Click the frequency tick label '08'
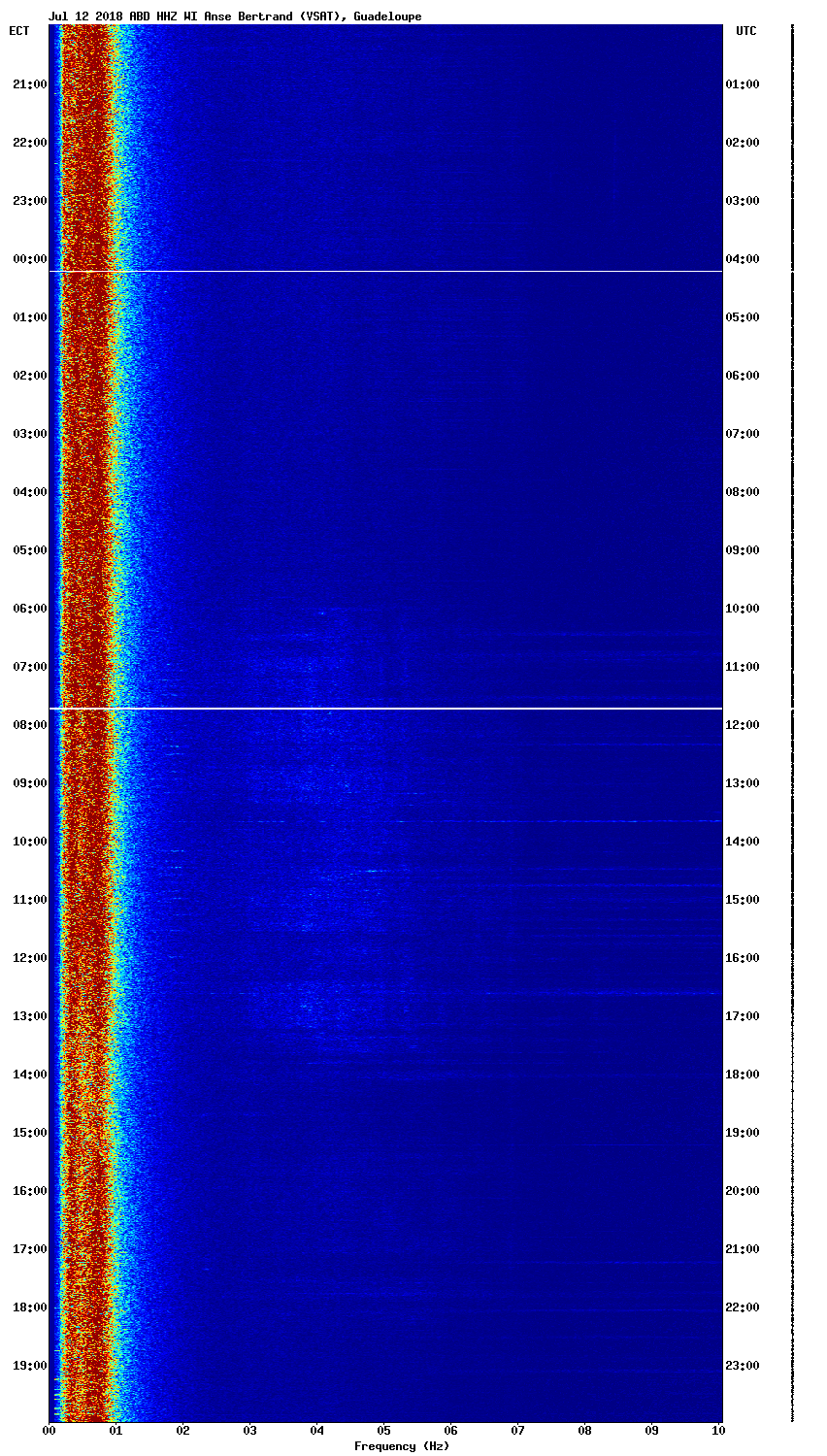This screenshot has width=827, height=1456. coord(584,1431)
